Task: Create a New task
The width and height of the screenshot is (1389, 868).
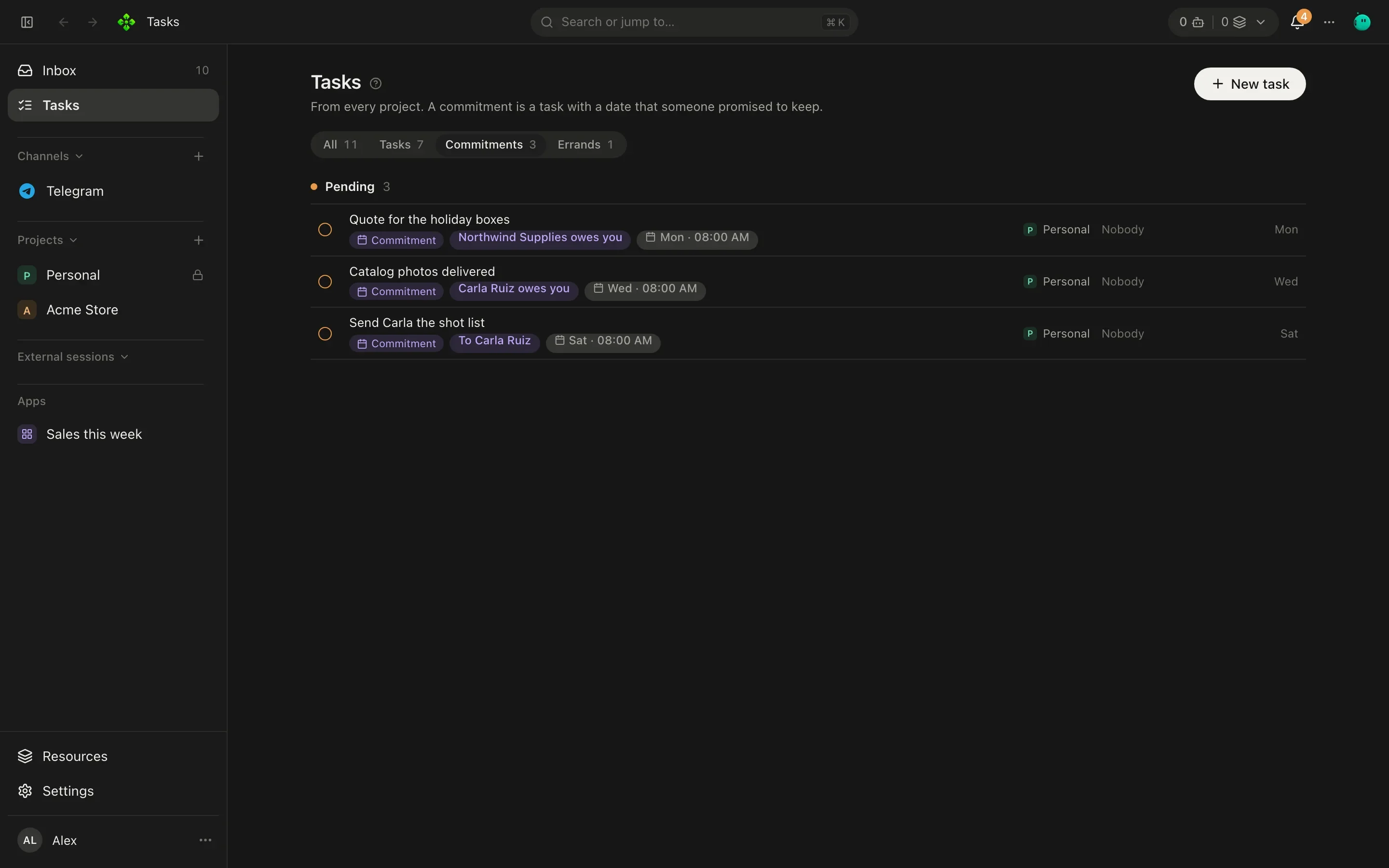Action: [x=1250, y=84]
